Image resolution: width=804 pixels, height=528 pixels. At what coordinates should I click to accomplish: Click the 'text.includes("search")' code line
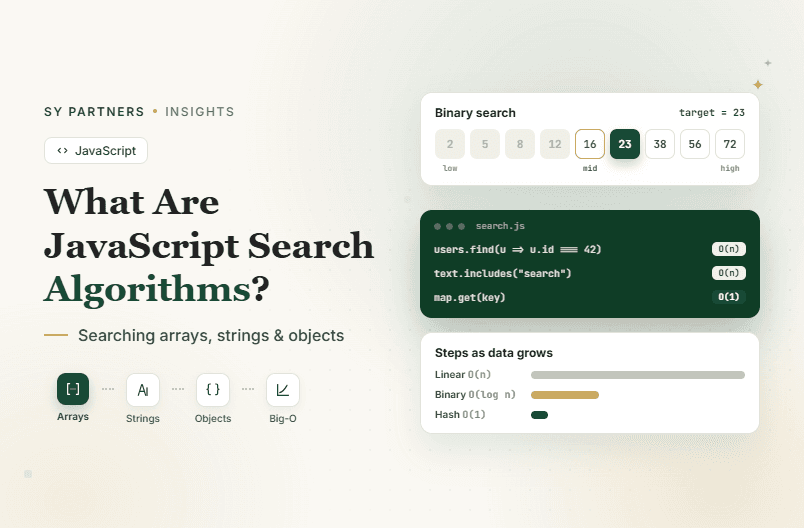(502, 273)
